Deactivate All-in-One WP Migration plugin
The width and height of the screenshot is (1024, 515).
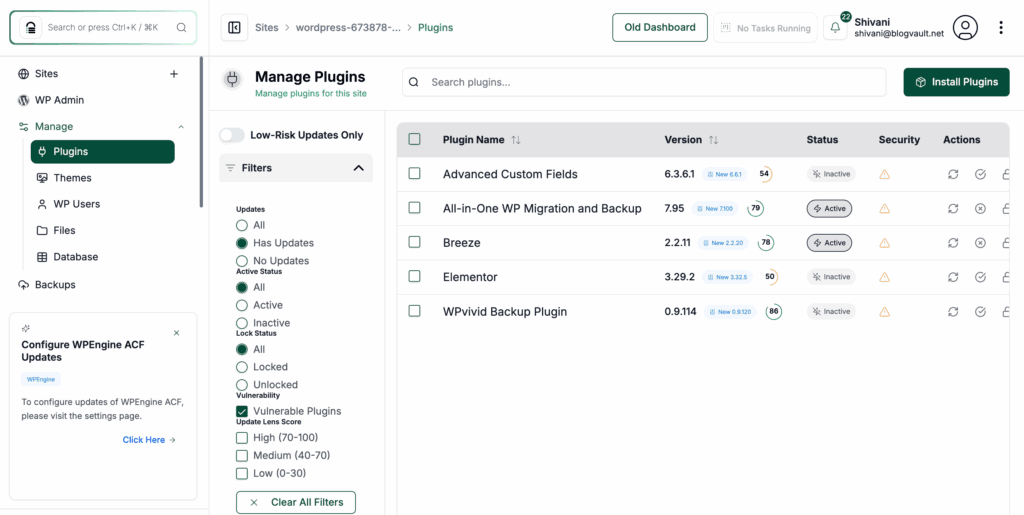(980, 208)
